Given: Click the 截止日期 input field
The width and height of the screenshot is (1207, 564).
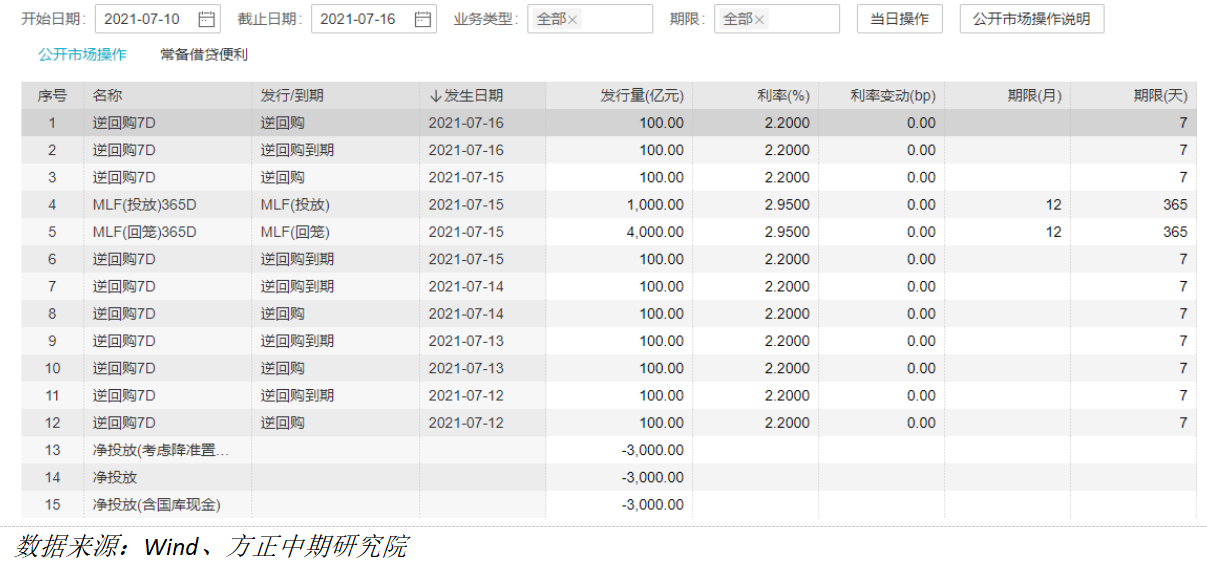Looking at the screenshot, I should click(x=360, y=19).
